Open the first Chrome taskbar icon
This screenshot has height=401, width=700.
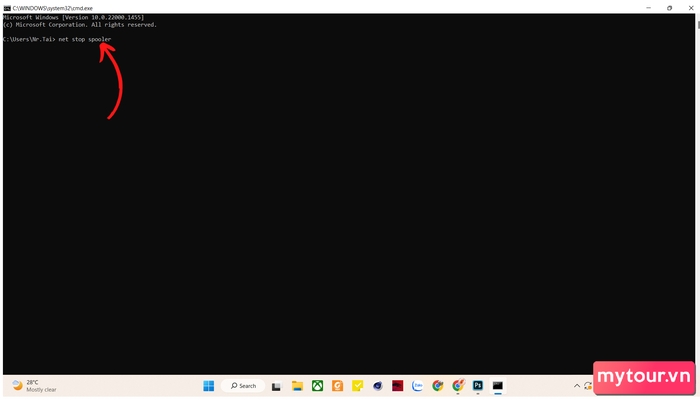pos(438,386)
